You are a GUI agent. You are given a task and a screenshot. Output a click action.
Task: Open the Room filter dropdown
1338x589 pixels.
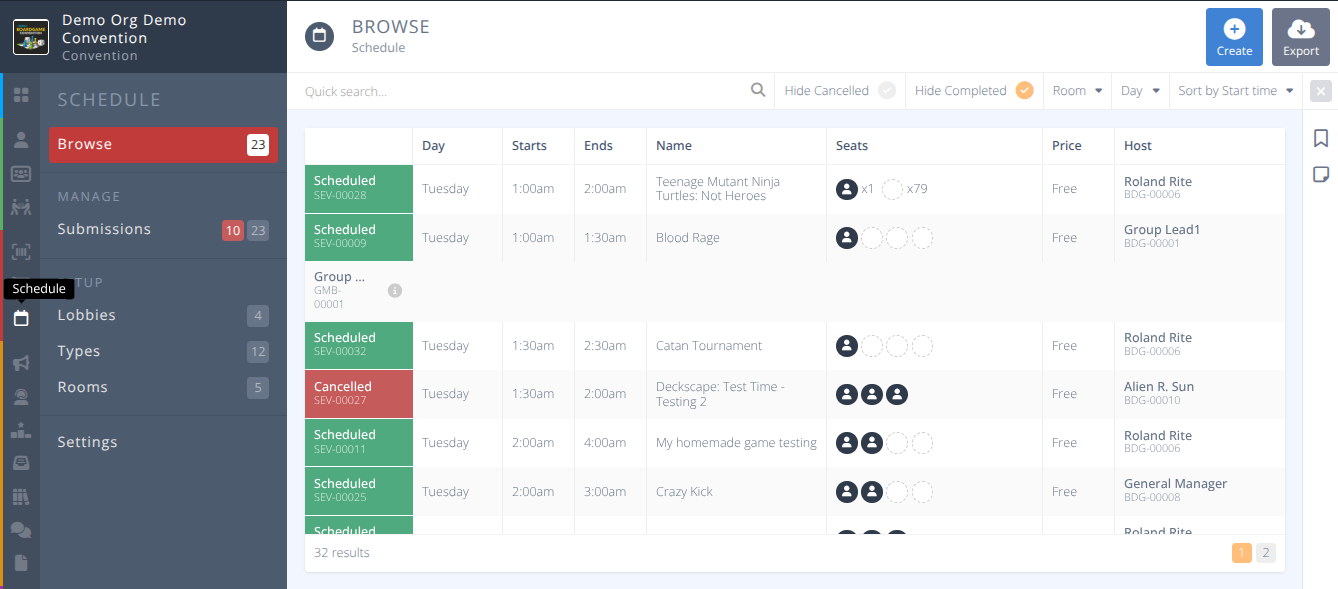coord(1077,90)
